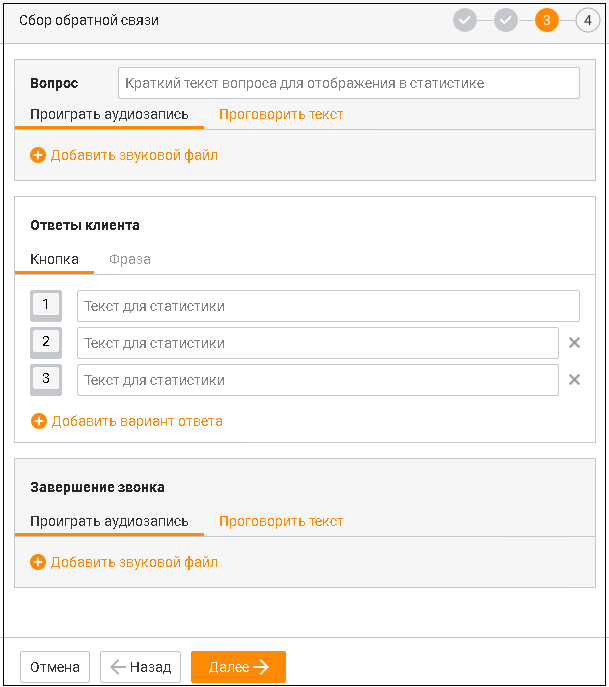This screenshot has height=687, width=609.
Task: Focus statistics text field for answer 1
Action: [328, 306]
